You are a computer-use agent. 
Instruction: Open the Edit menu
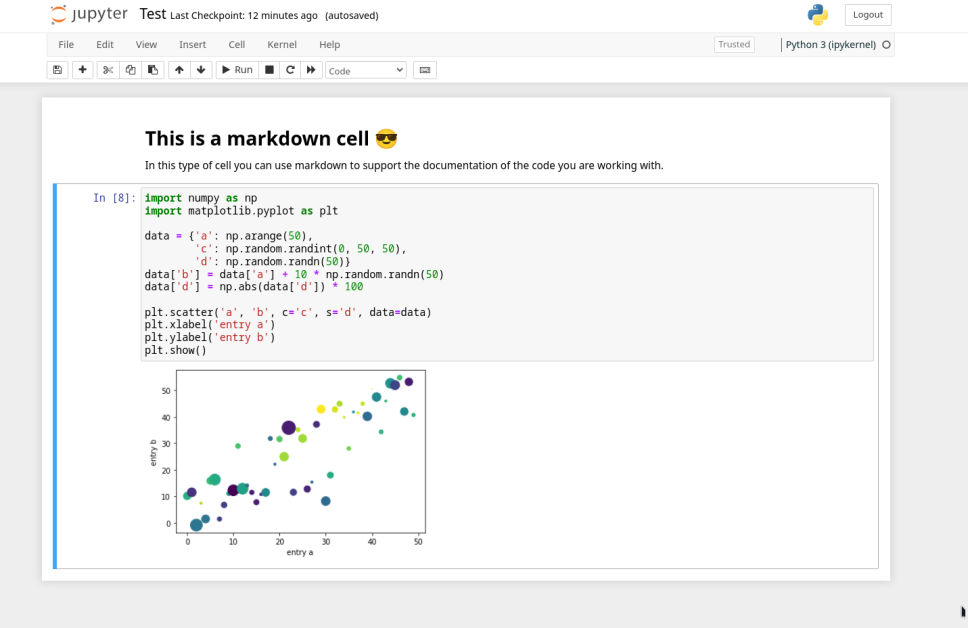(105, 44)
